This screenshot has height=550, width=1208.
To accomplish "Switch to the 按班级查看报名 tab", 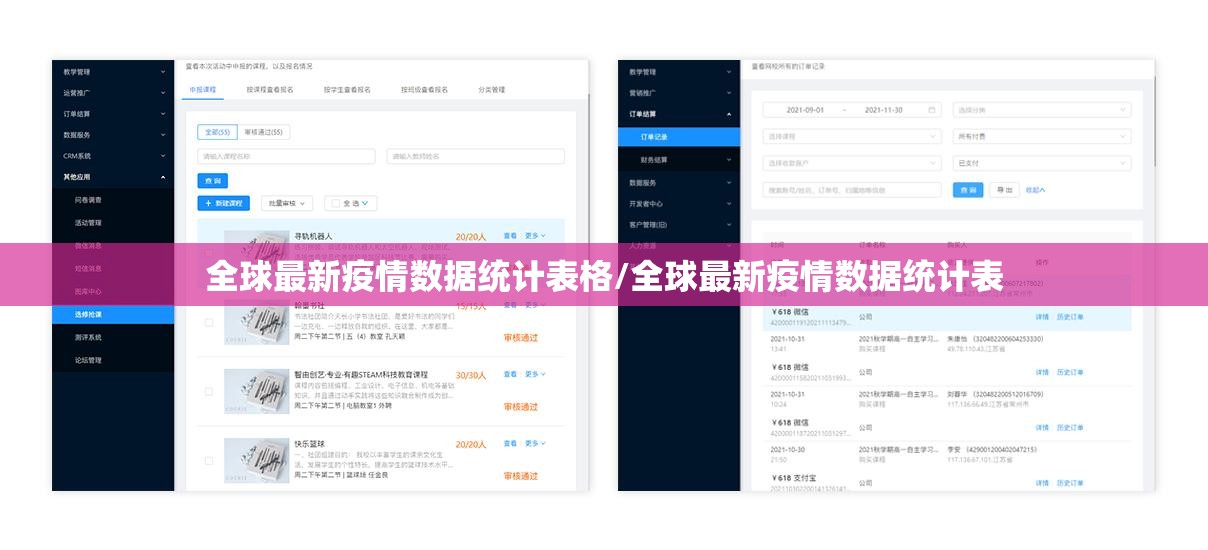I will (424, 89).
